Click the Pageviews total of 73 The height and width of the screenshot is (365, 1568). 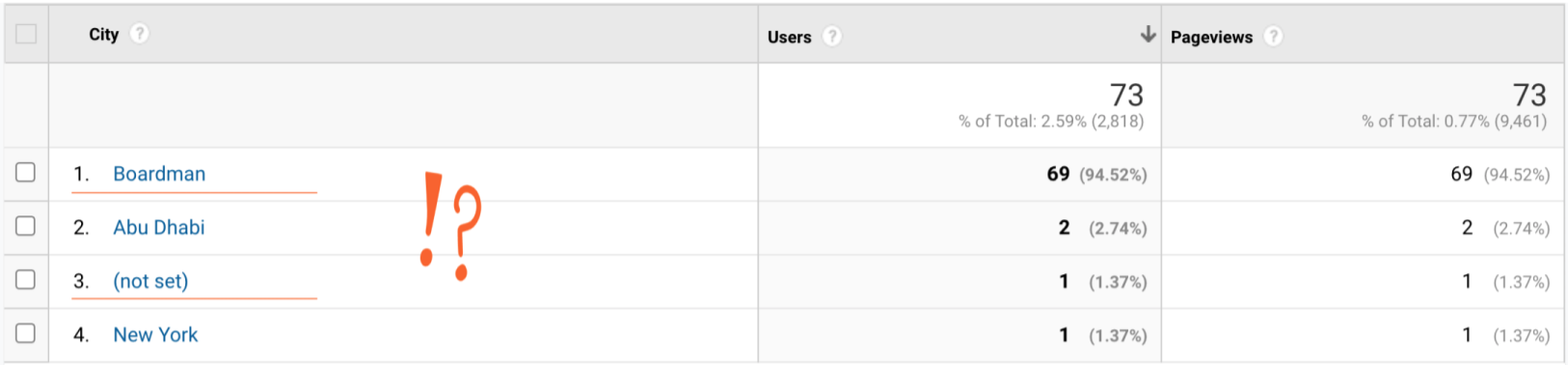point(1529,95)
